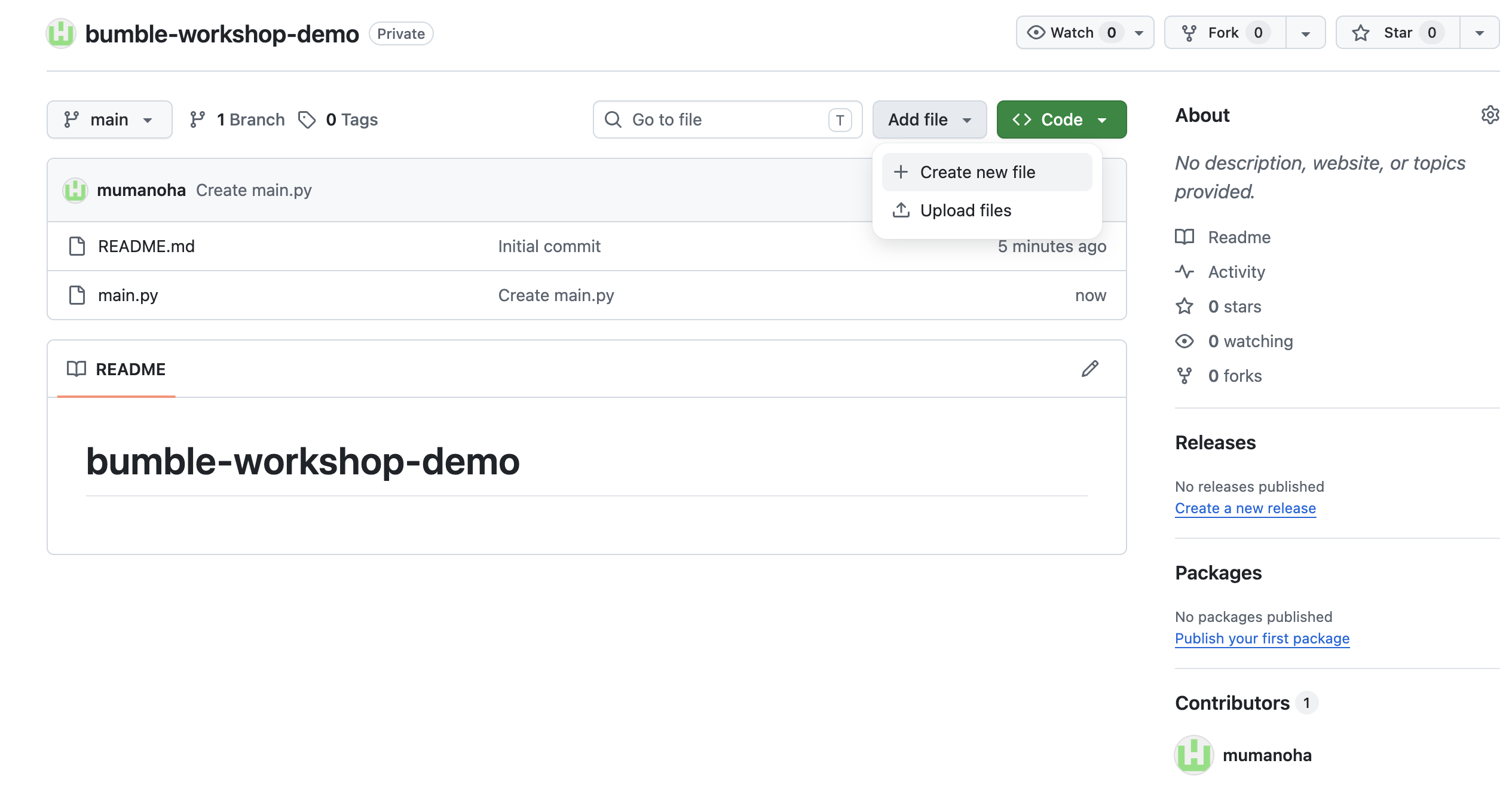Viewport: 1512px width, 791px height.
Task: Click the upload icon next to Upload files
Action: point(901,210)
